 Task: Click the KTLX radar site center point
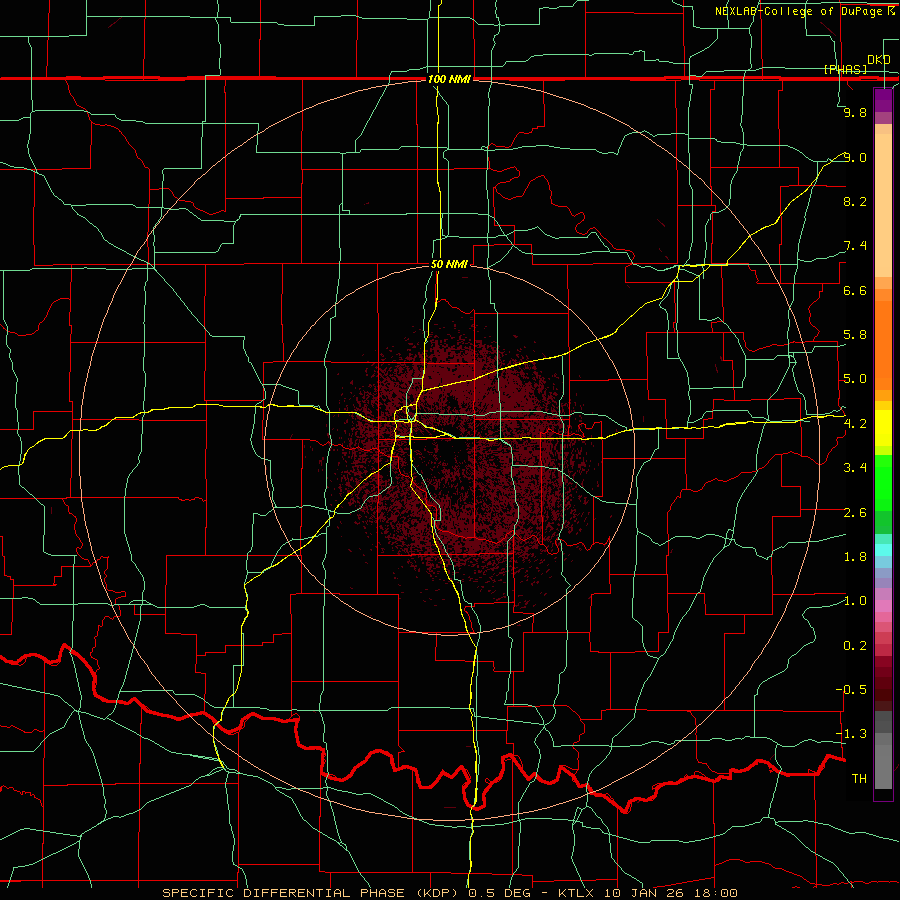(450, 450)
